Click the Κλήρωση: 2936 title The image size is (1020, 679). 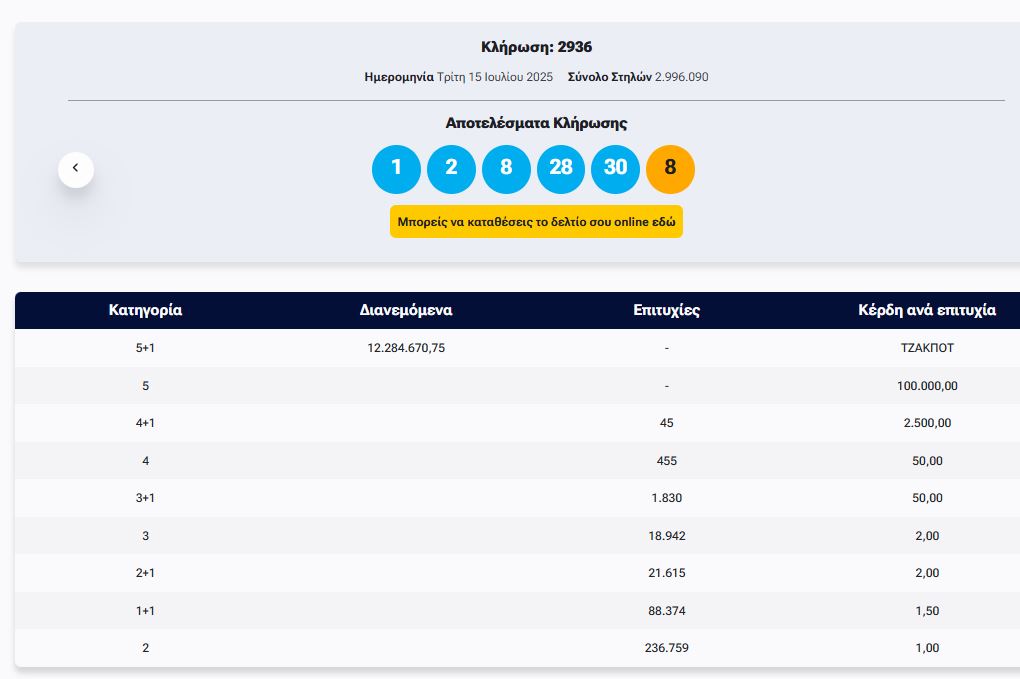tap(536, 47)
